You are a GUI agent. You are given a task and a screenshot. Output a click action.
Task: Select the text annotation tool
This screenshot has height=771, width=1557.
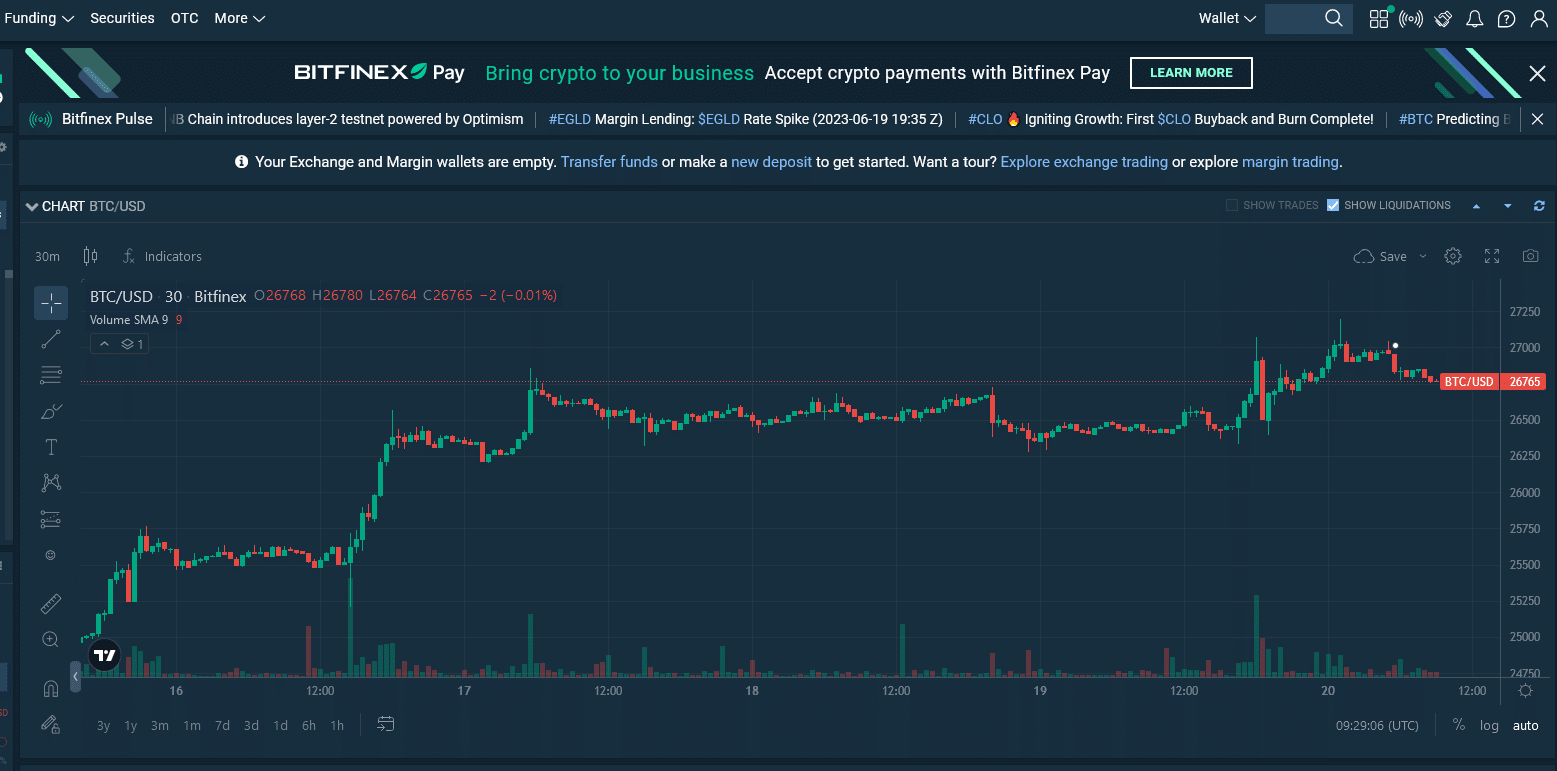[x=51, y=447]
